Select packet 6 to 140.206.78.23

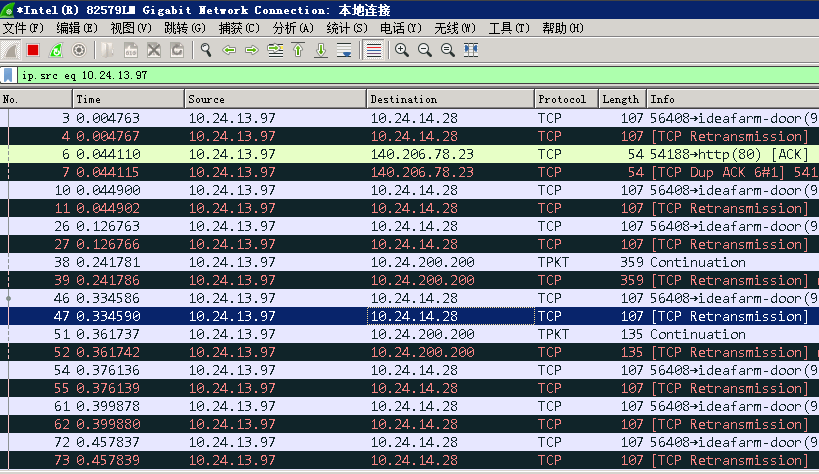[x=410, y=154]
